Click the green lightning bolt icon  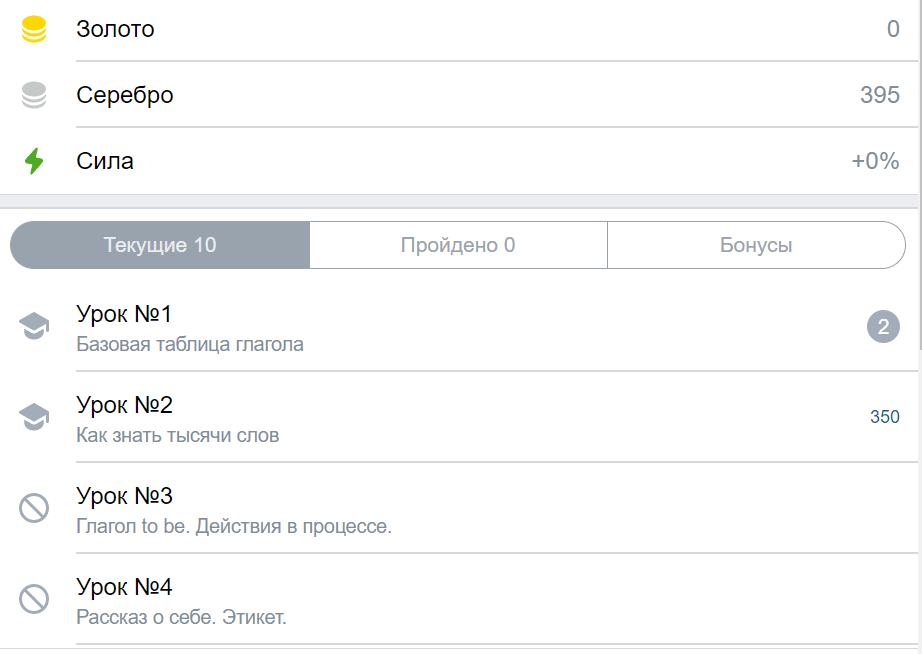click(34, 161)
